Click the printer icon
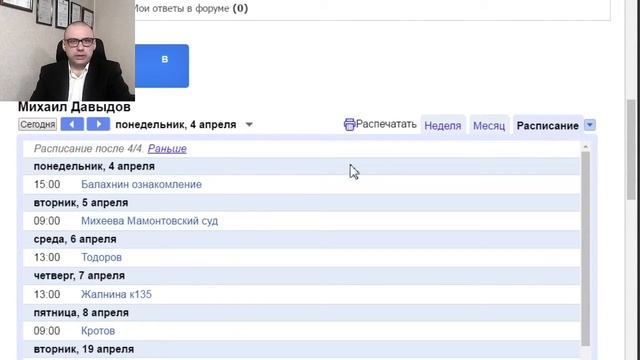 pyautogui.click(x=349, y=124)
